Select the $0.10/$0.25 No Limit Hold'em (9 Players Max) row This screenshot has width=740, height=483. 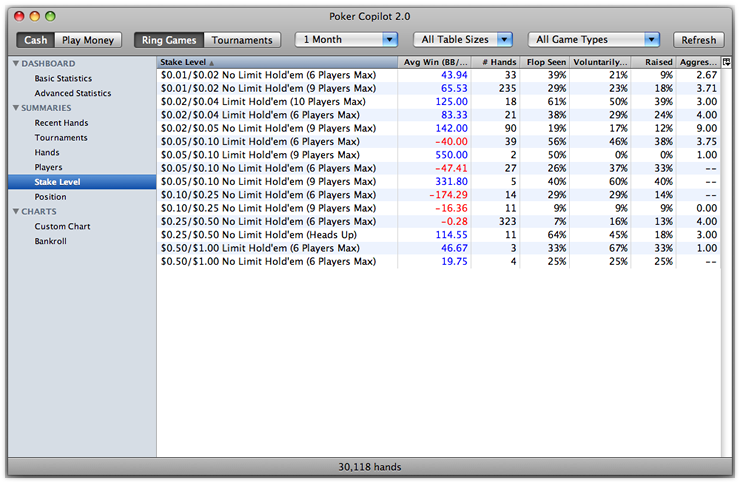click(438, 208)
